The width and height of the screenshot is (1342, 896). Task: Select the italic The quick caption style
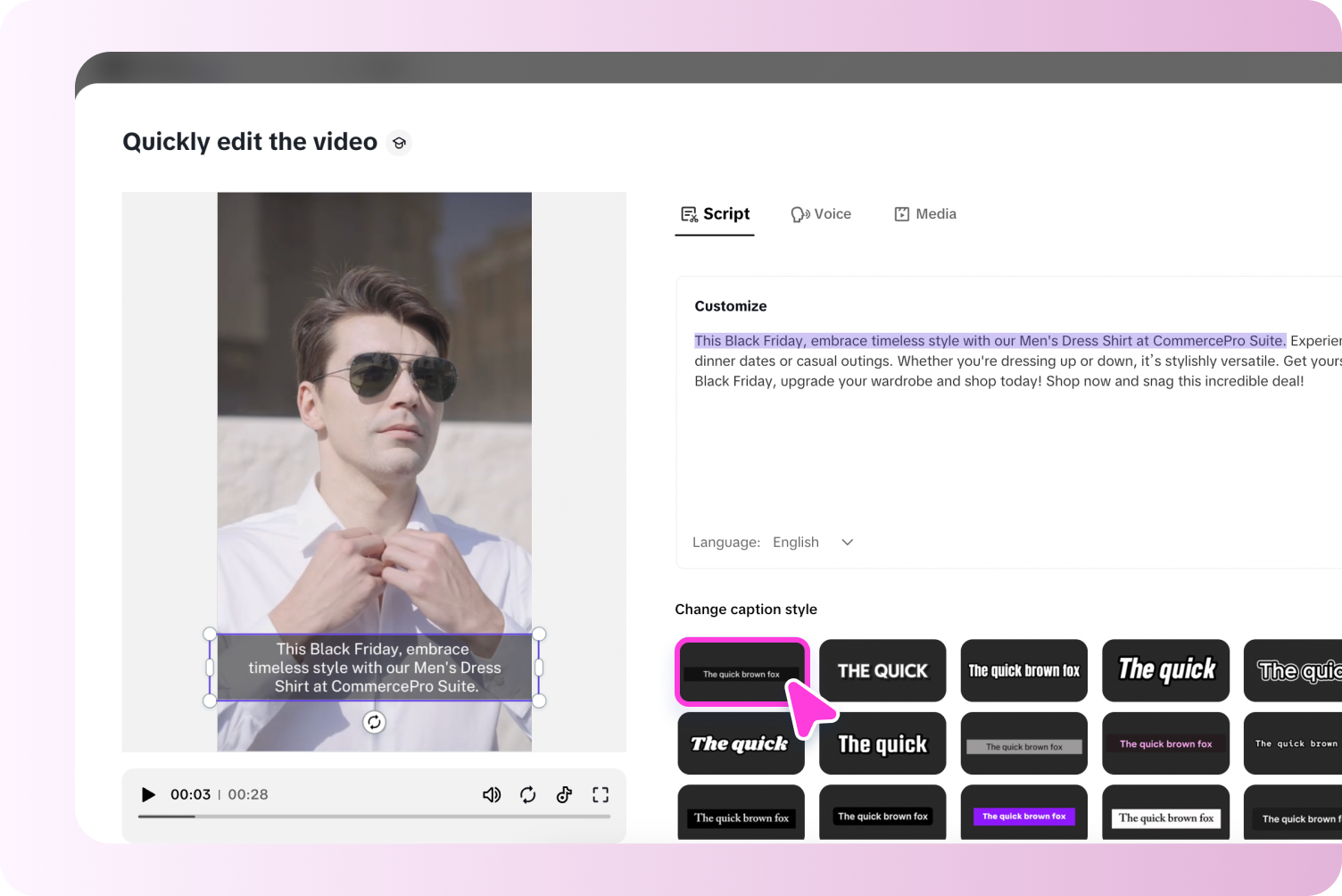click(1165, 670)
